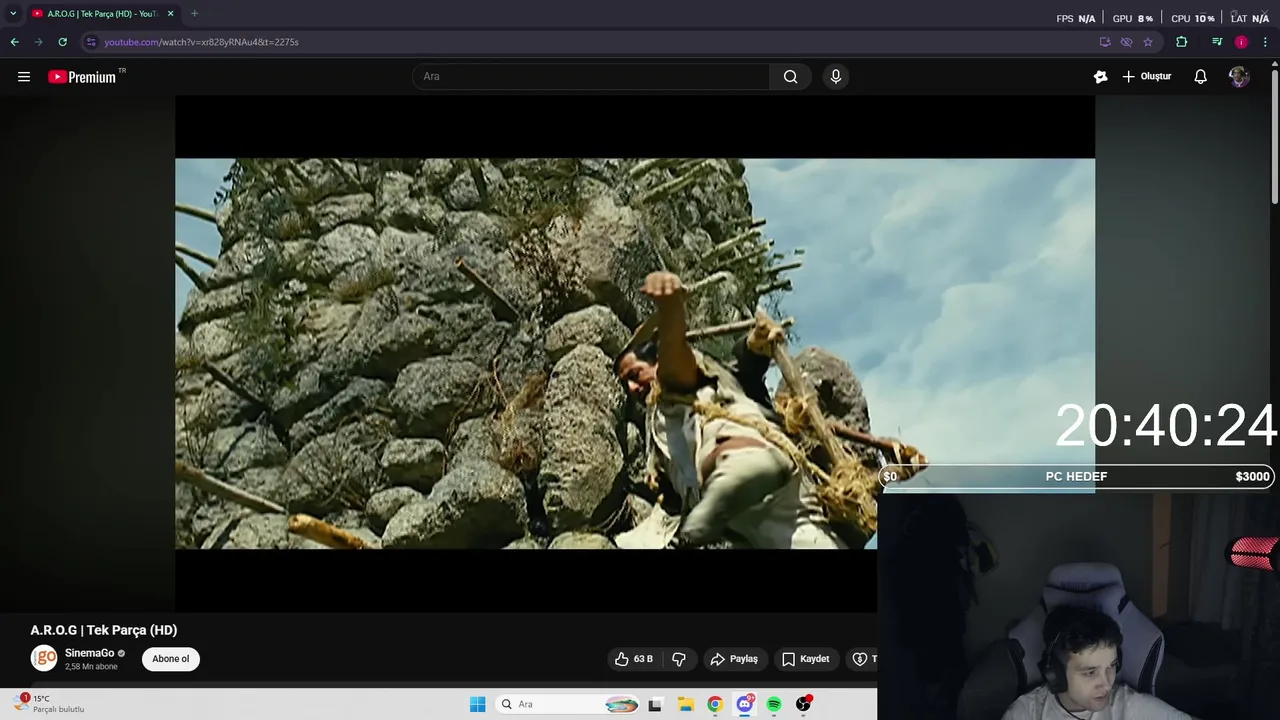Open the 15°C weather widget

[50, 704]
